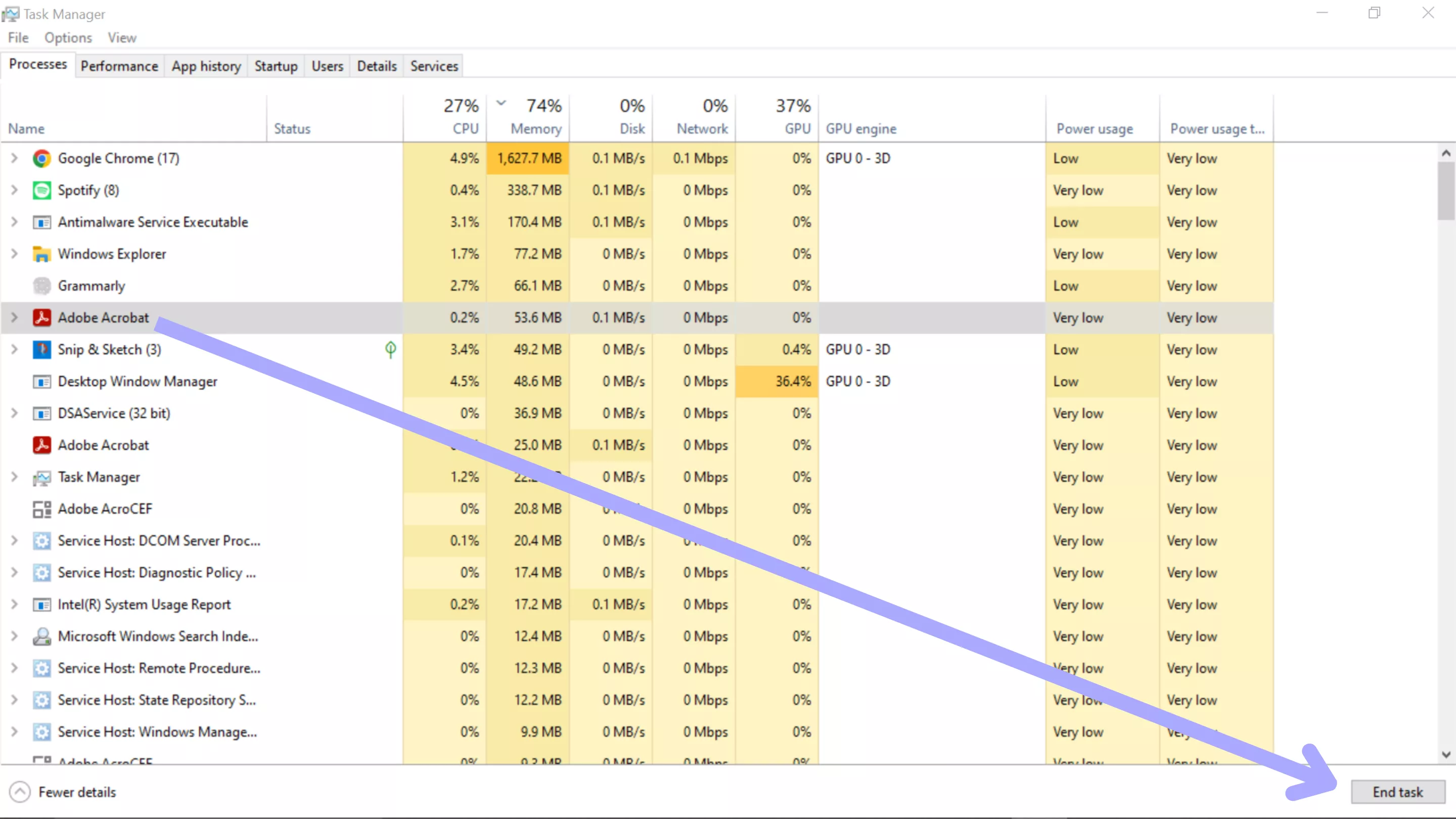Select the Grammarly icon
The image size is (1456, 819).
[x=41, y=286]
